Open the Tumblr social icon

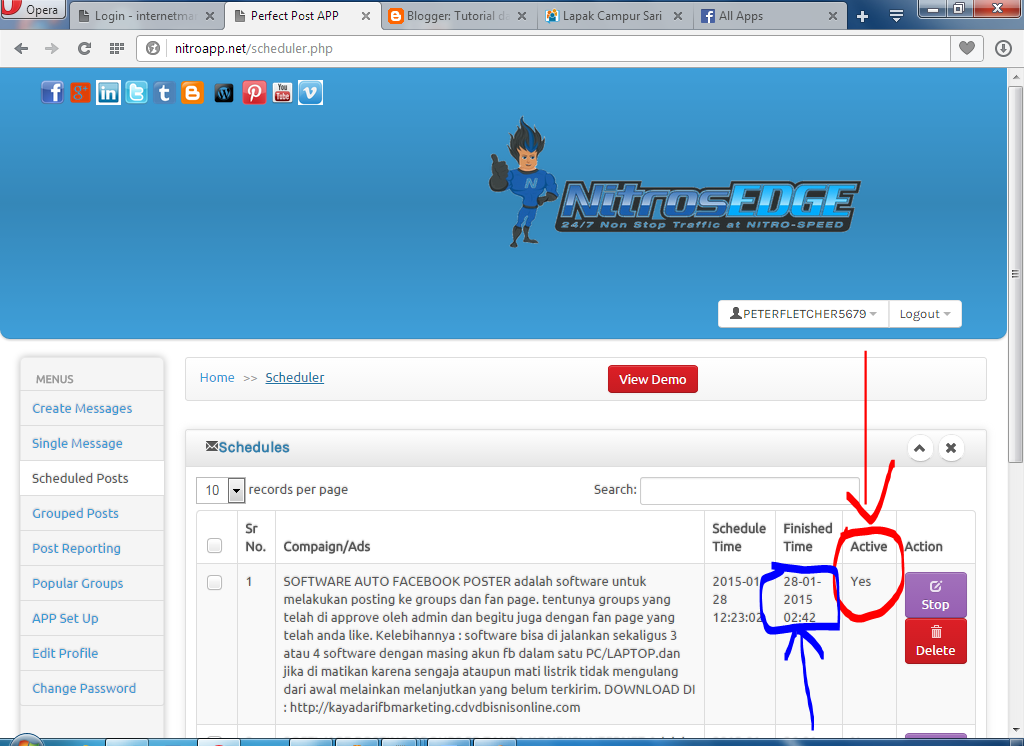[x=165, y=93]
